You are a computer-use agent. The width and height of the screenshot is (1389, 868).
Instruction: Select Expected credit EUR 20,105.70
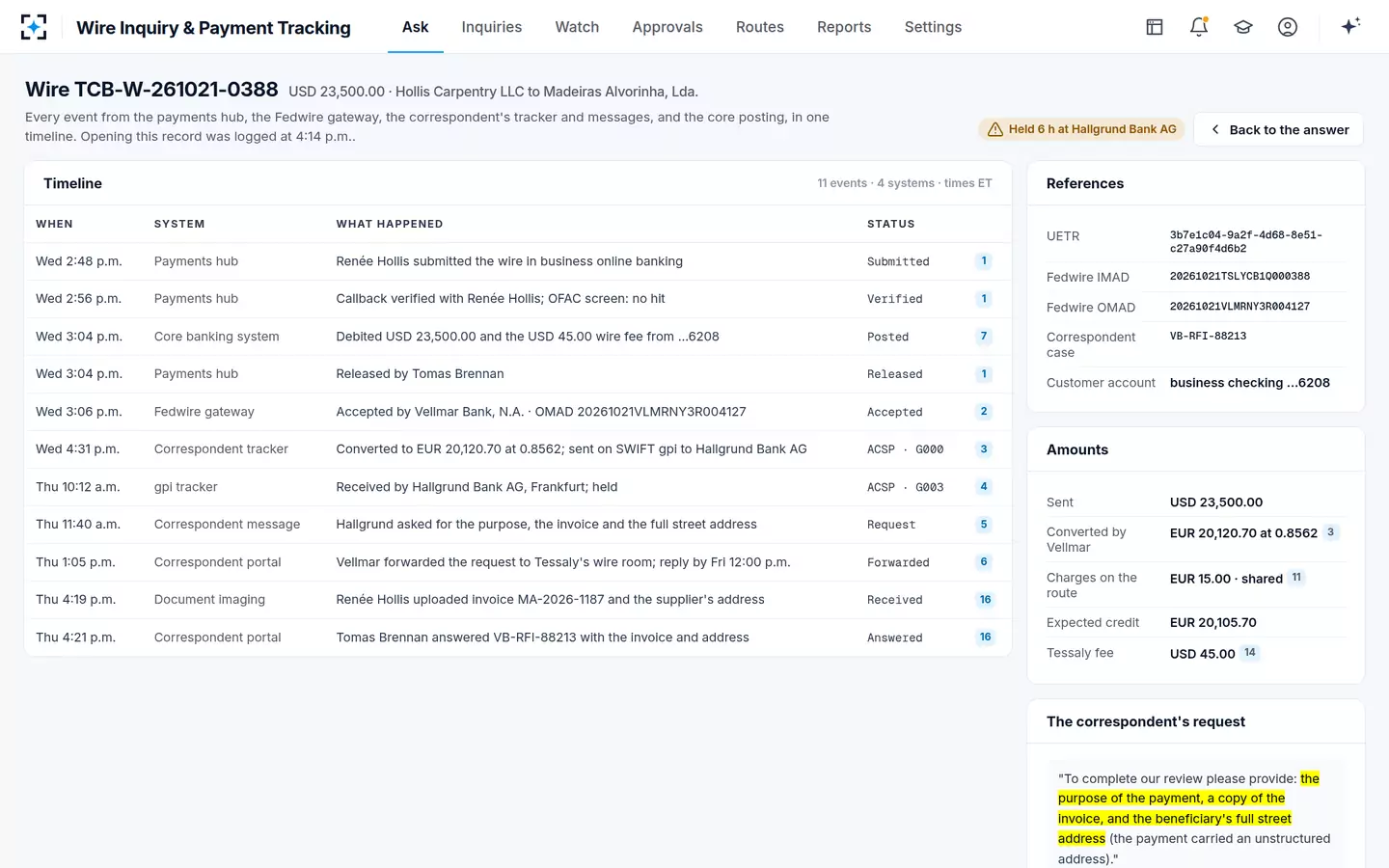1213,623
